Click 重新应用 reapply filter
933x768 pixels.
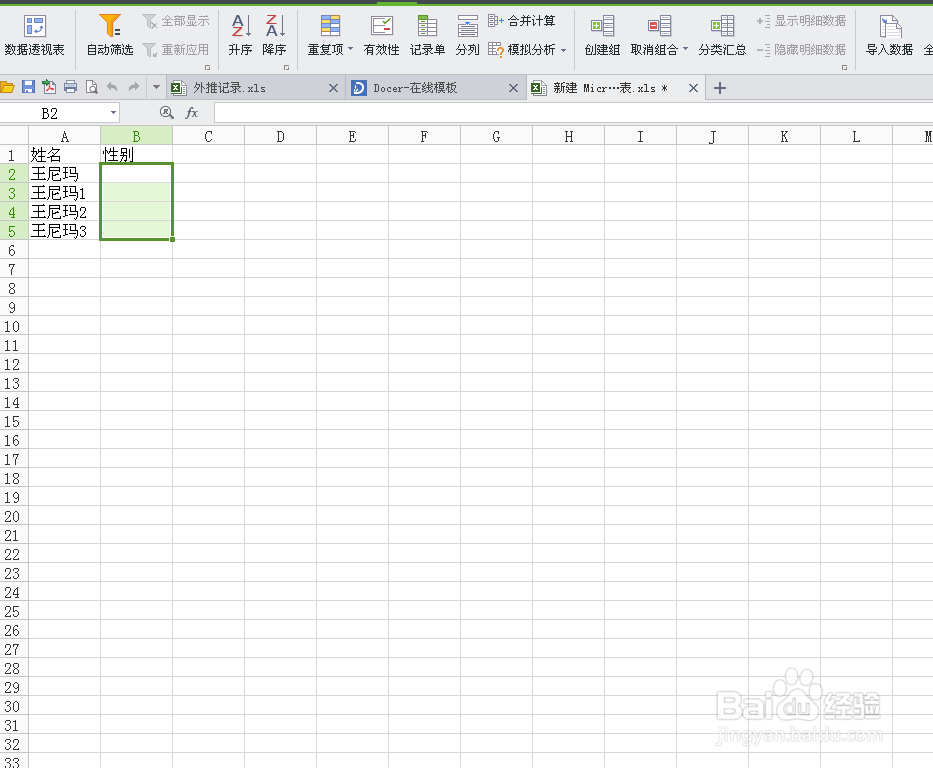(176, 50)
